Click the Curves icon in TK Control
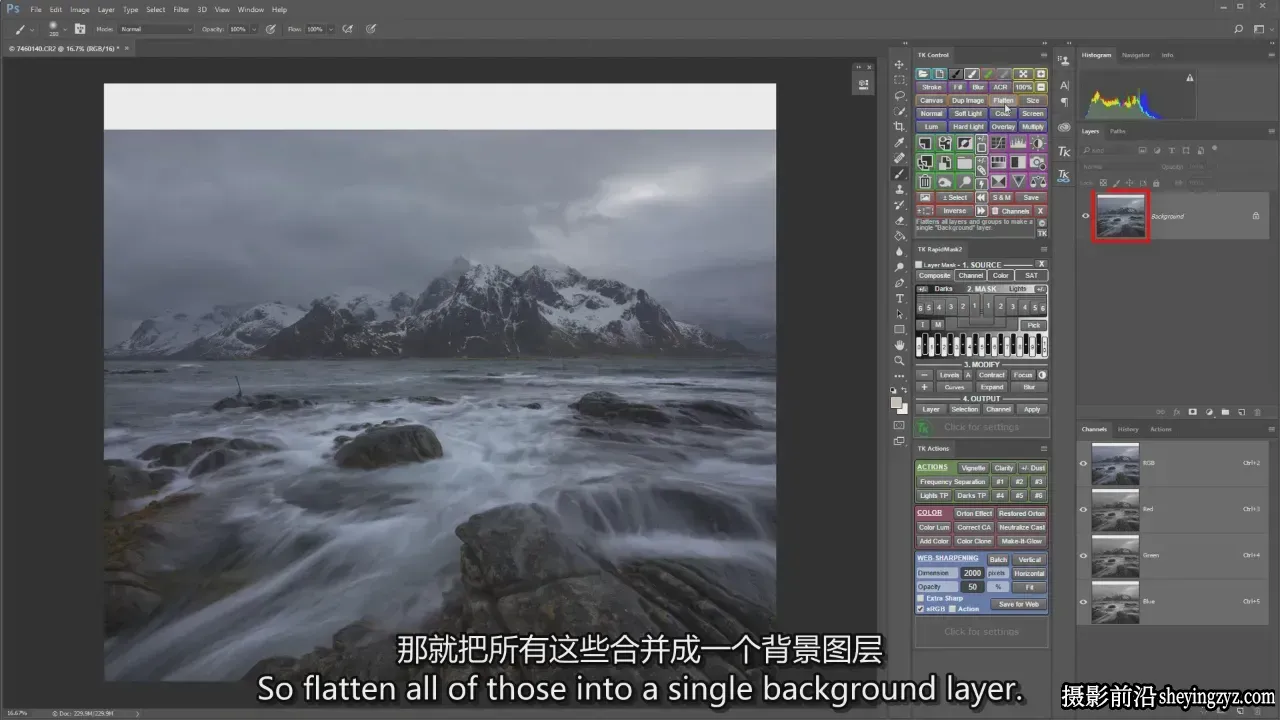Viewport: 1280px width, 720px height. [998, 144]
